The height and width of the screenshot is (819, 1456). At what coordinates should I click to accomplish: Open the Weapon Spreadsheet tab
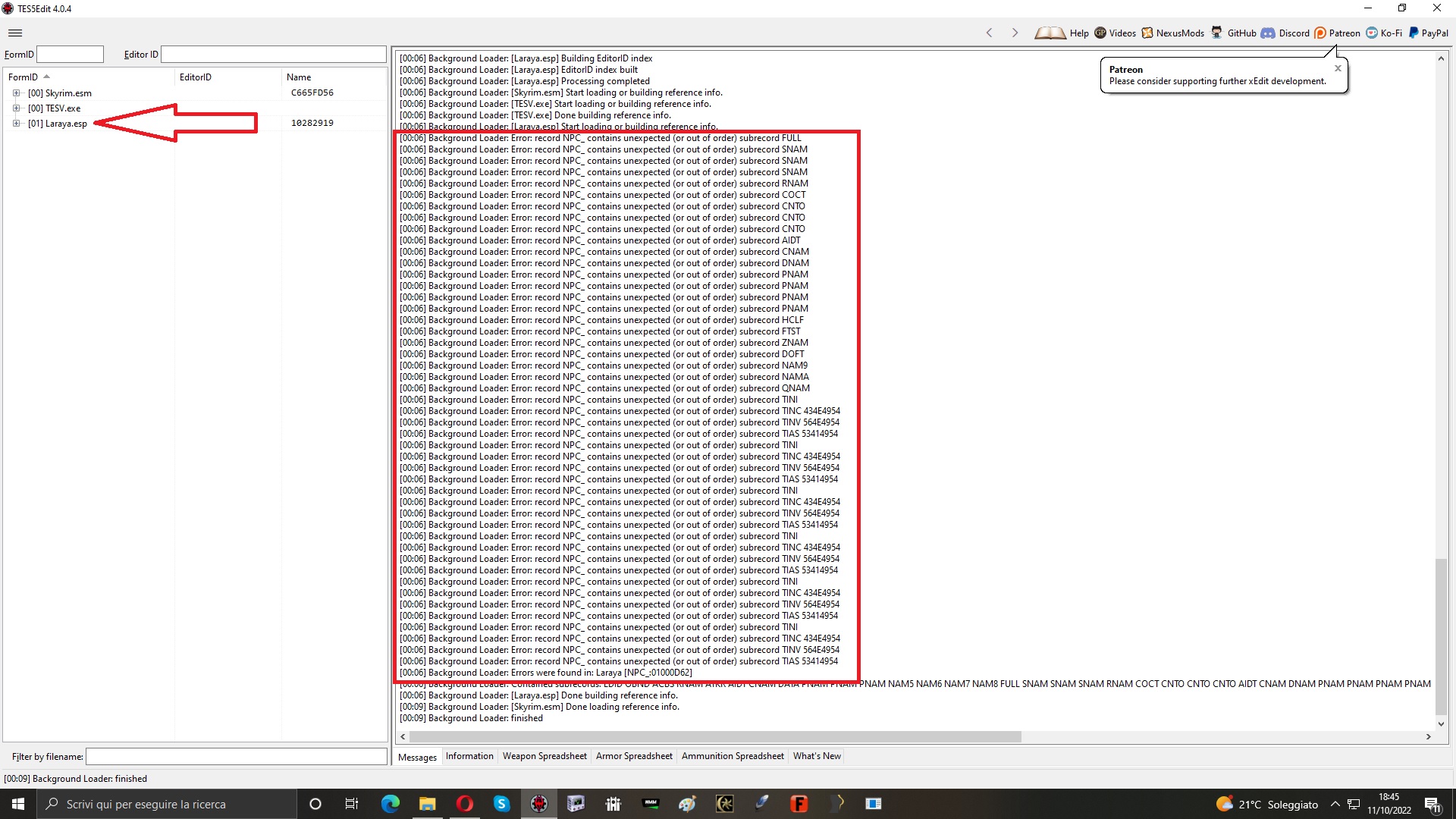(544, 756)
